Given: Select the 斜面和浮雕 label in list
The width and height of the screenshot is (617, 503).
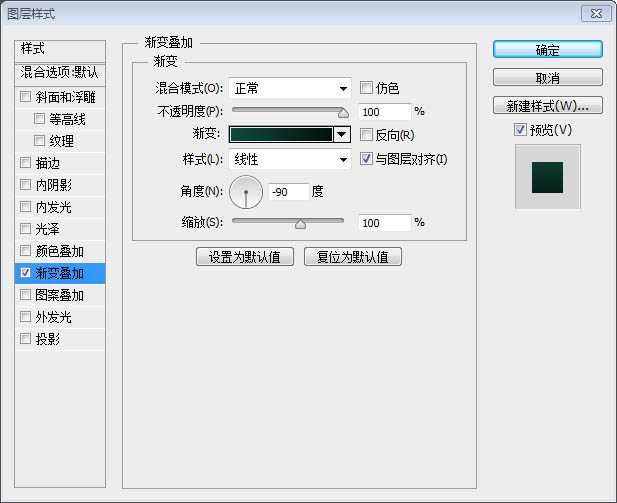Looking at the screenshot, I should [x=65, y=97].
